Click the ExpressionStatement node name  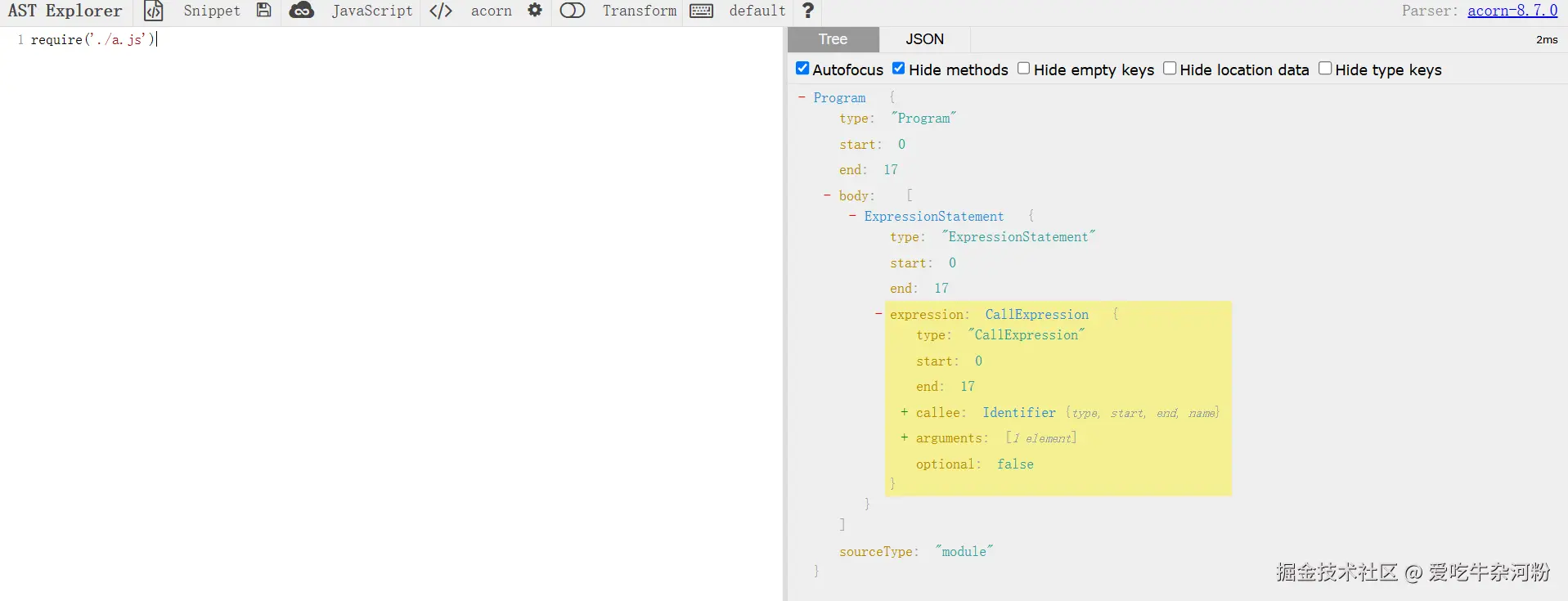pos(934,216)
